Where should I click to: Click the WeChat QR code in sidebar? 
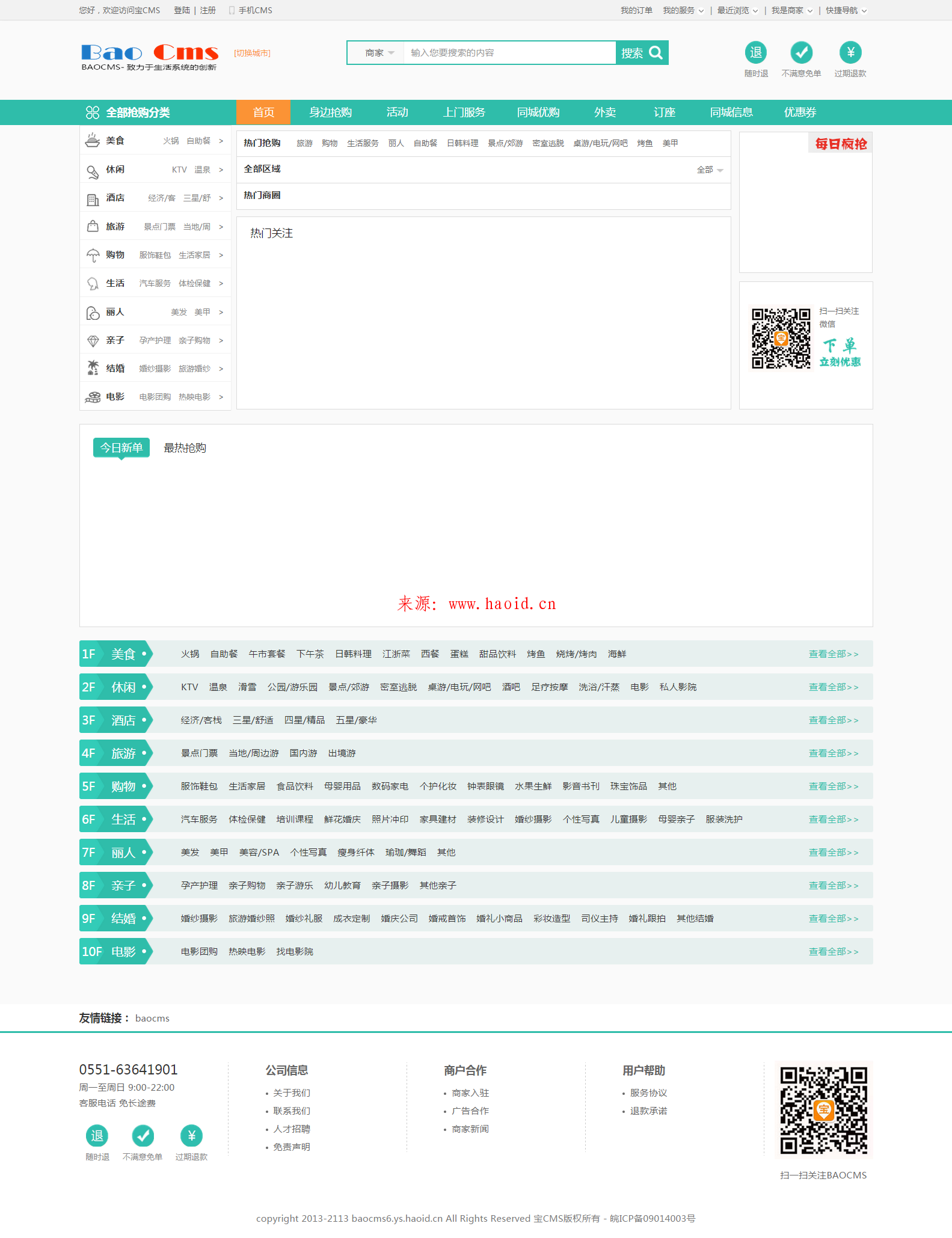click(x=781, y=339)
